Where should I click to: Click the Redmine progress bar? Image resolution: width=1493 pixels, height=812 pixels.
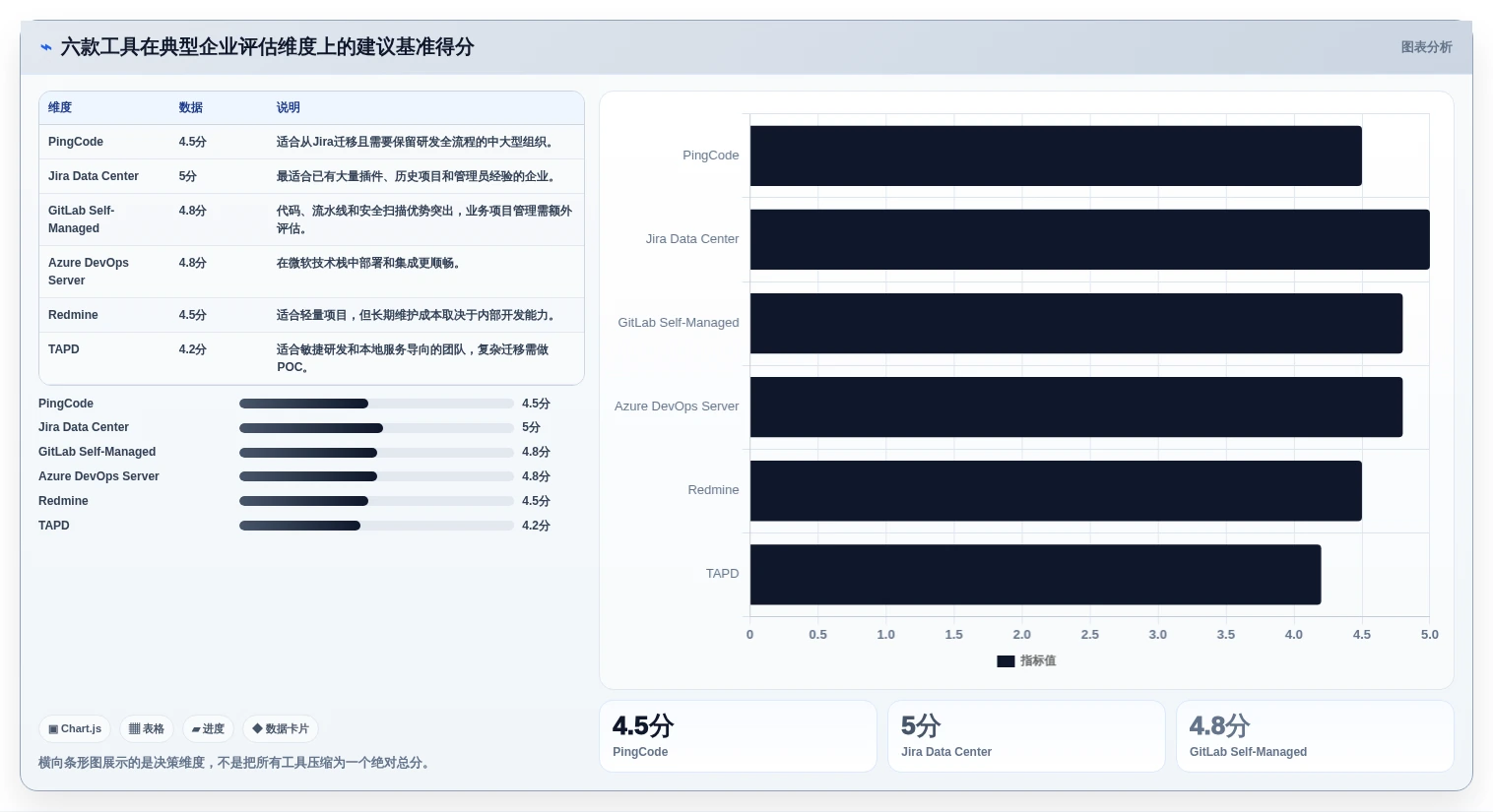[376, 501]
